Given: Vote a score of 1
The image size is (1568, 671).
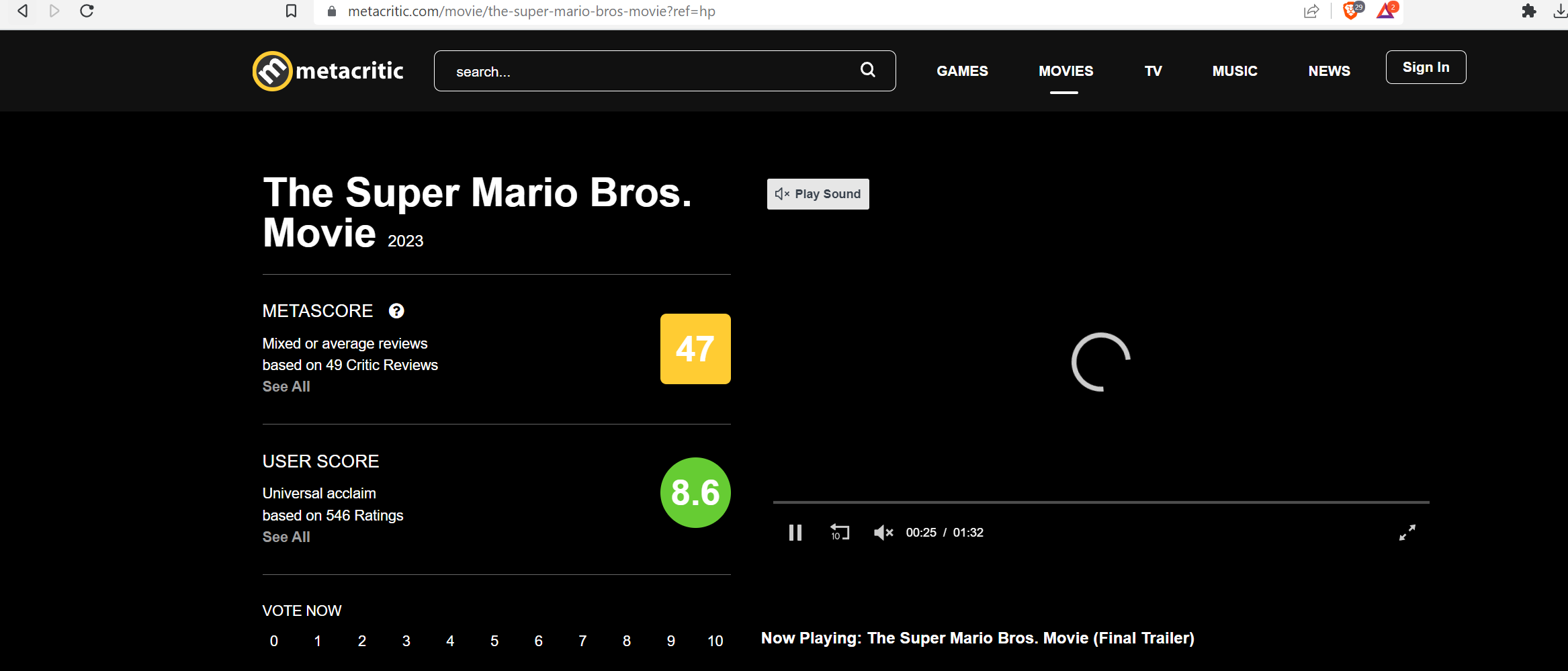Looking at the screenshot, I should (318, 641).
